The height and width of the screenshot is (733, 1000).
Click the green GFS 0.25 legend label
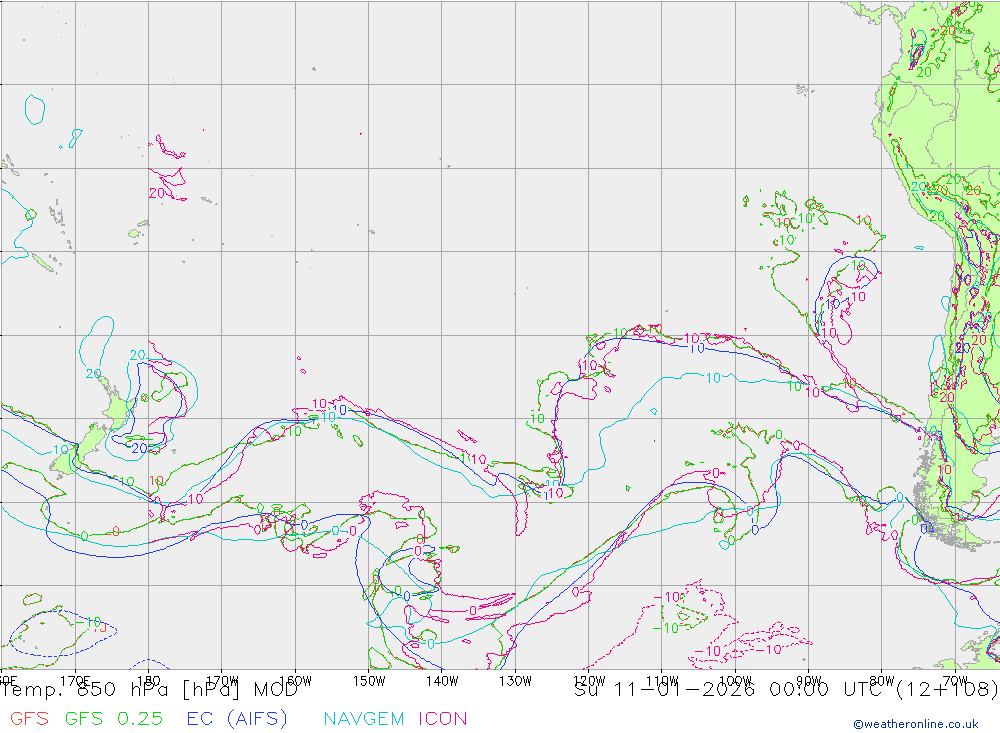click(x=114, y=718)
